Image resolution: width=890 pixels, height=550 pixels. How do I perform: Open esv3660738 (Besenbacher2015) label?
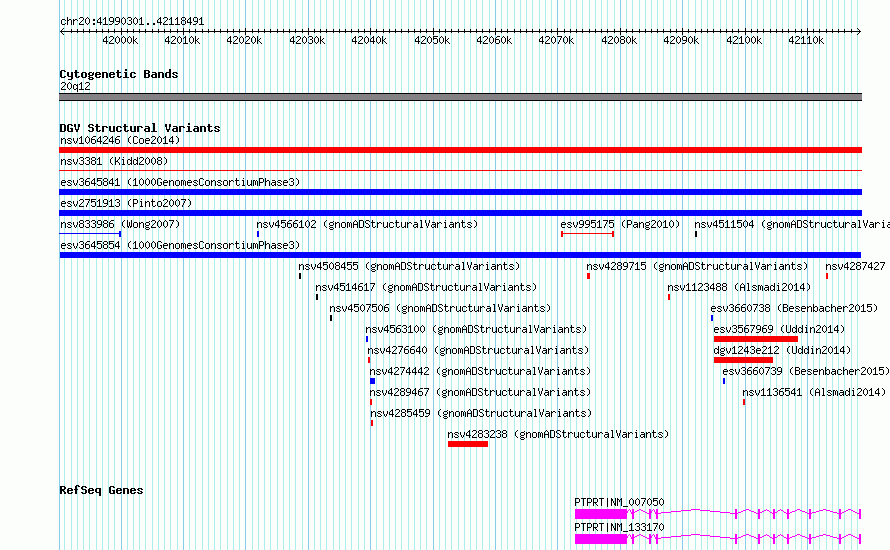tap(794, 308)
